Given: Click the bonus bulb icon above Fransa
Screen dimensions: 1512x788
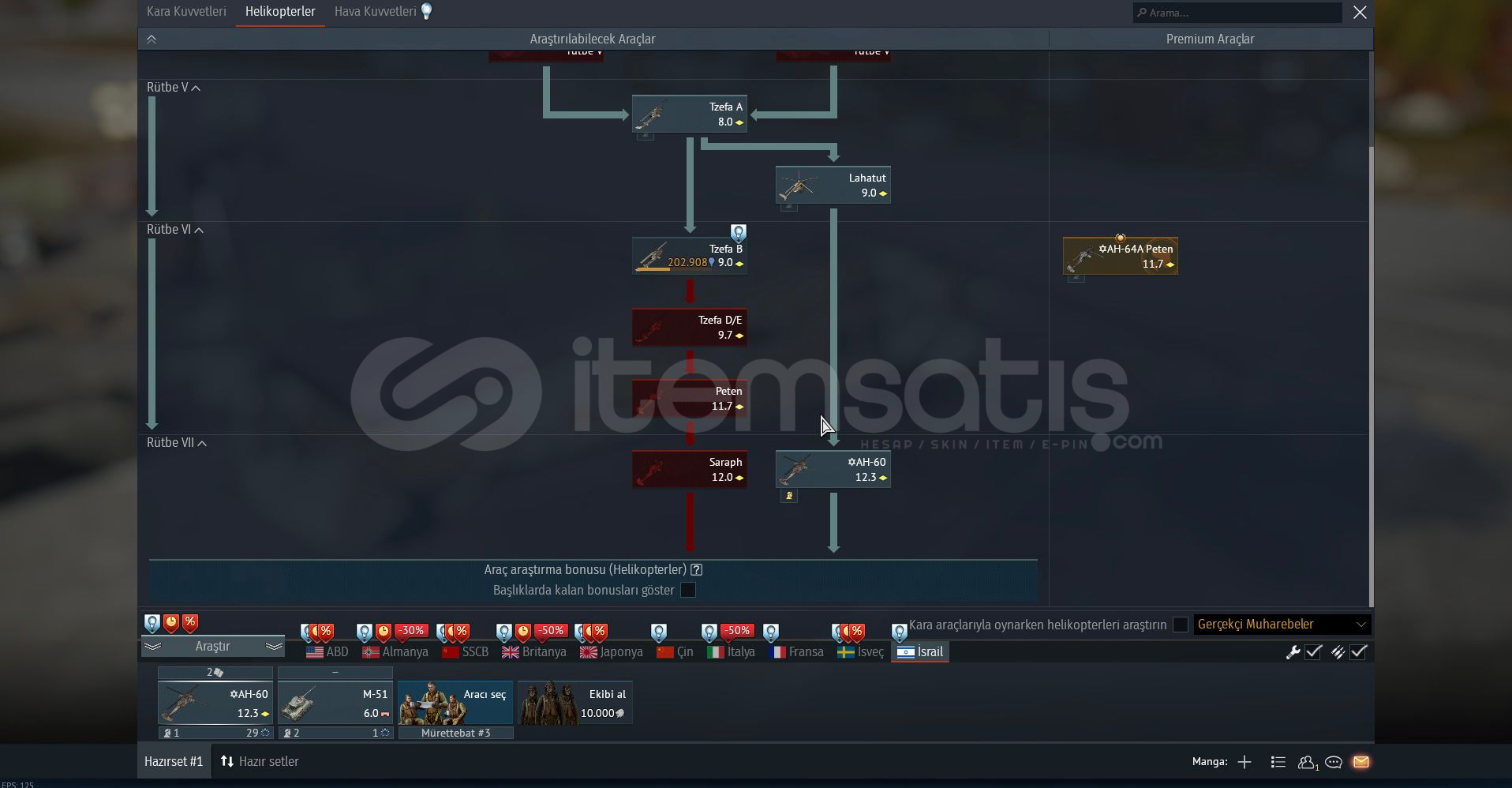Looking at the screenshot, I should [x=771, y=632].
